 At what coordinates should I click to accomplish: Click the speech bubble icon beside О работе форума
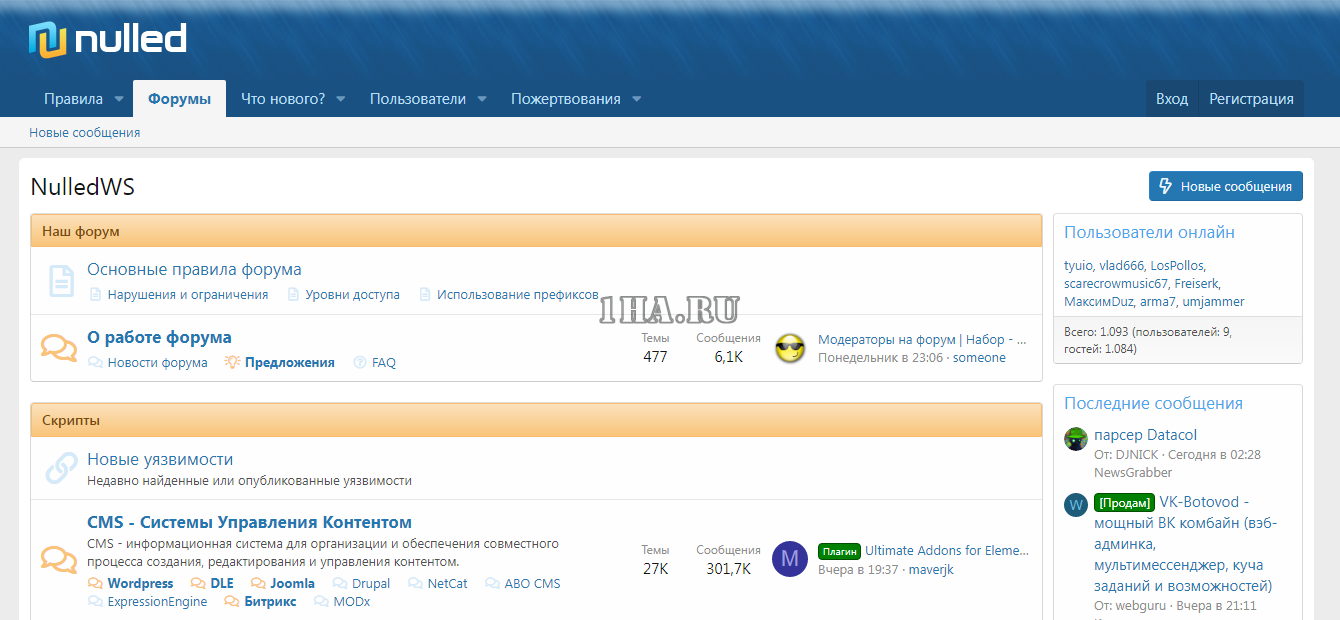pyautogui.click(x=59, y=348)
